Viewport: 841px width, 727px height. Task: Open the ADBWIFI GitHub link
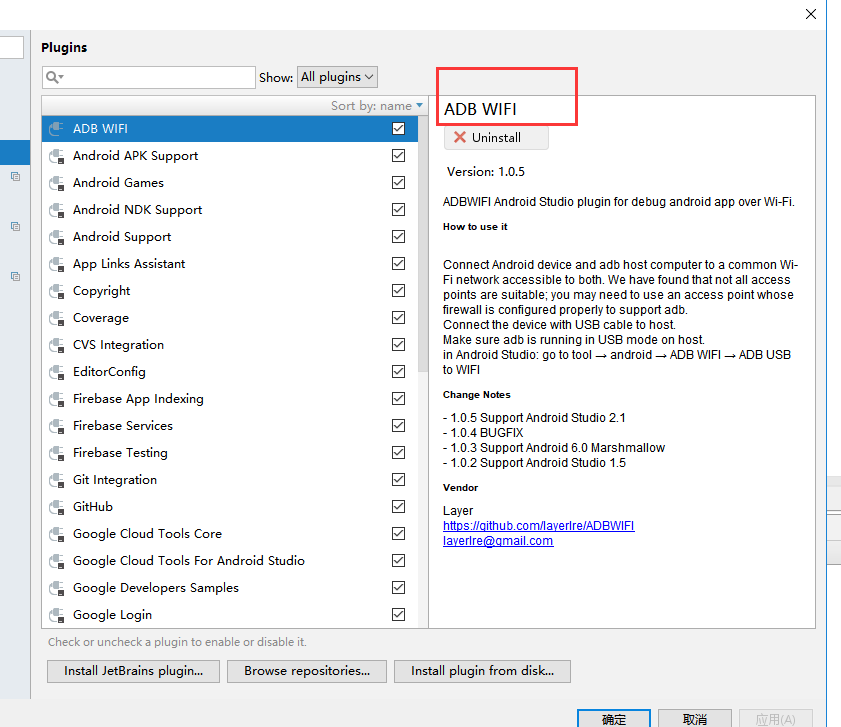pyautogui.click(x=538, y=526)
